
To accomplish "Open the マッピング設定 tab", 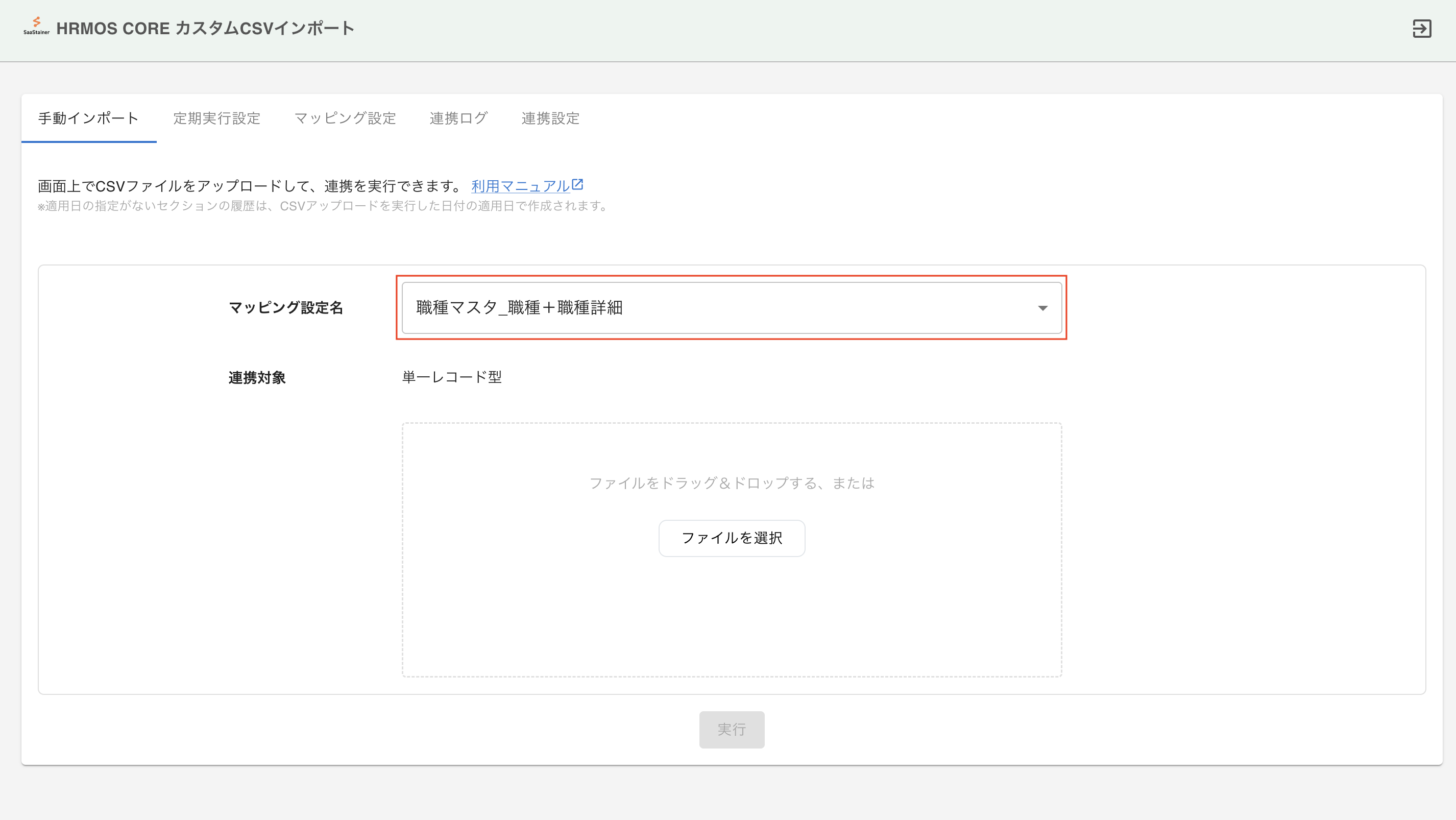I will tap(345, 118).
